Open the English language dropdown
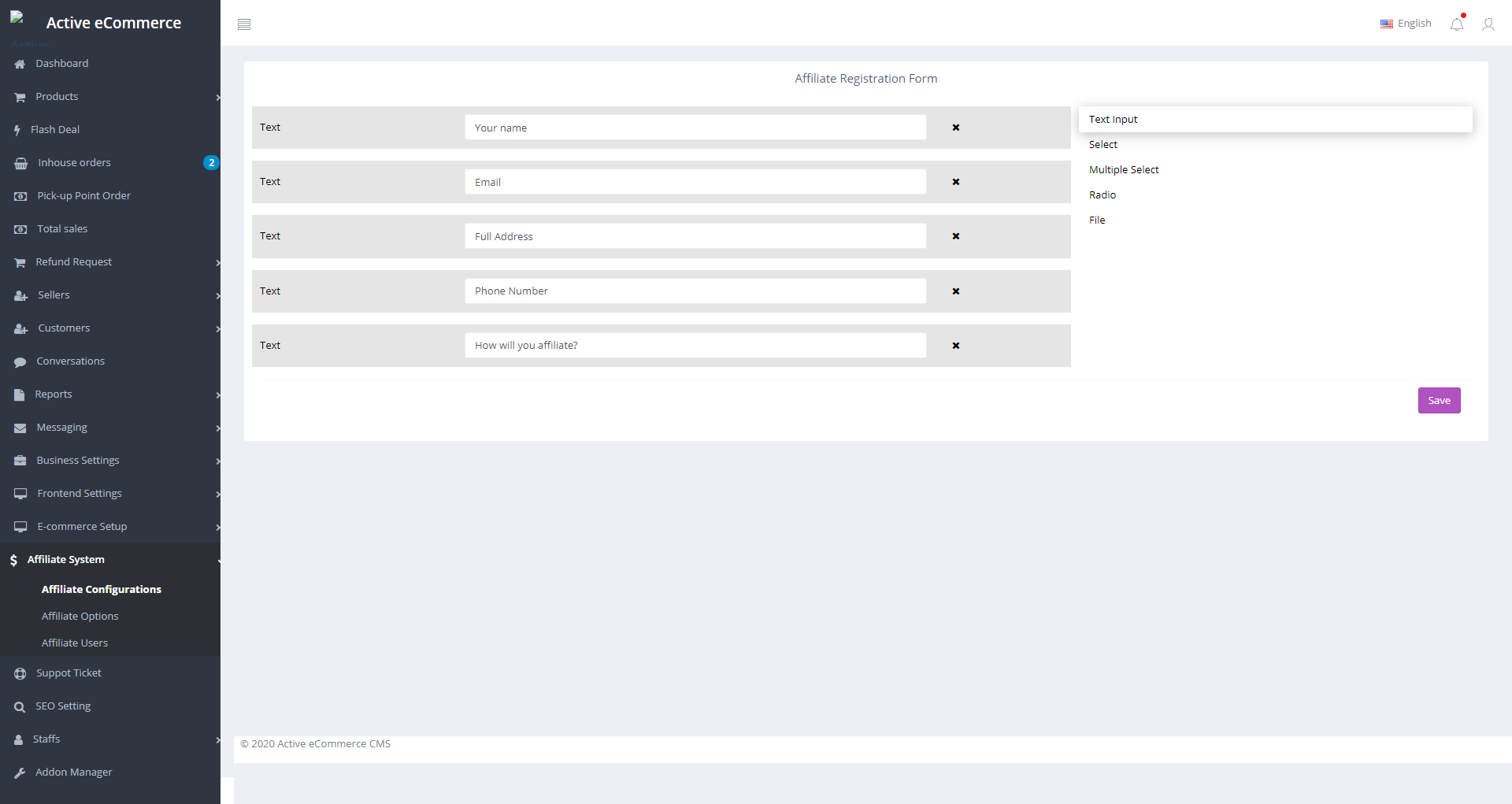Image resolution: width=1512 pixels, height=804 pixels. (1406, 24)
